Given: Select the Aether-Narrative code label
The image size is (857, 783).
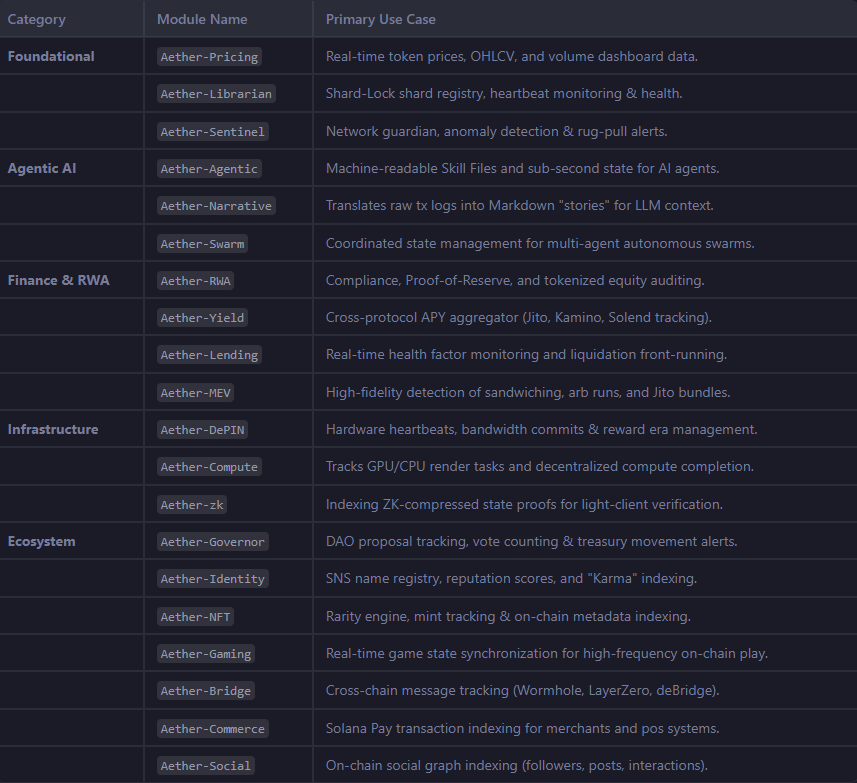Looking at the screenshot, I should pyautogui.click(x=216, y=206).
